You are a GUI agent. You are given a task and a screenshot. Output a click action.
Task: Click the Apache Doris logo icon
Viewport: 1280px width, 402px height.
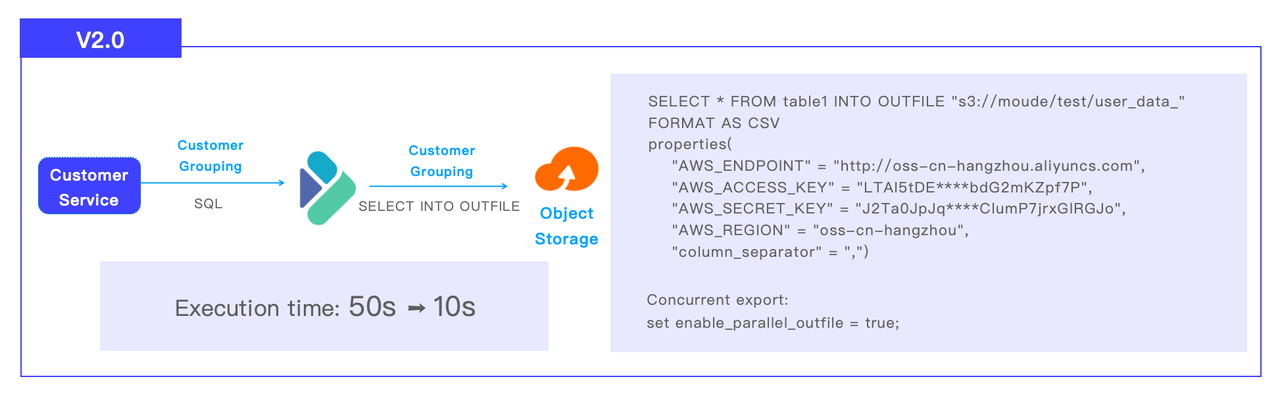click(328, 187)
